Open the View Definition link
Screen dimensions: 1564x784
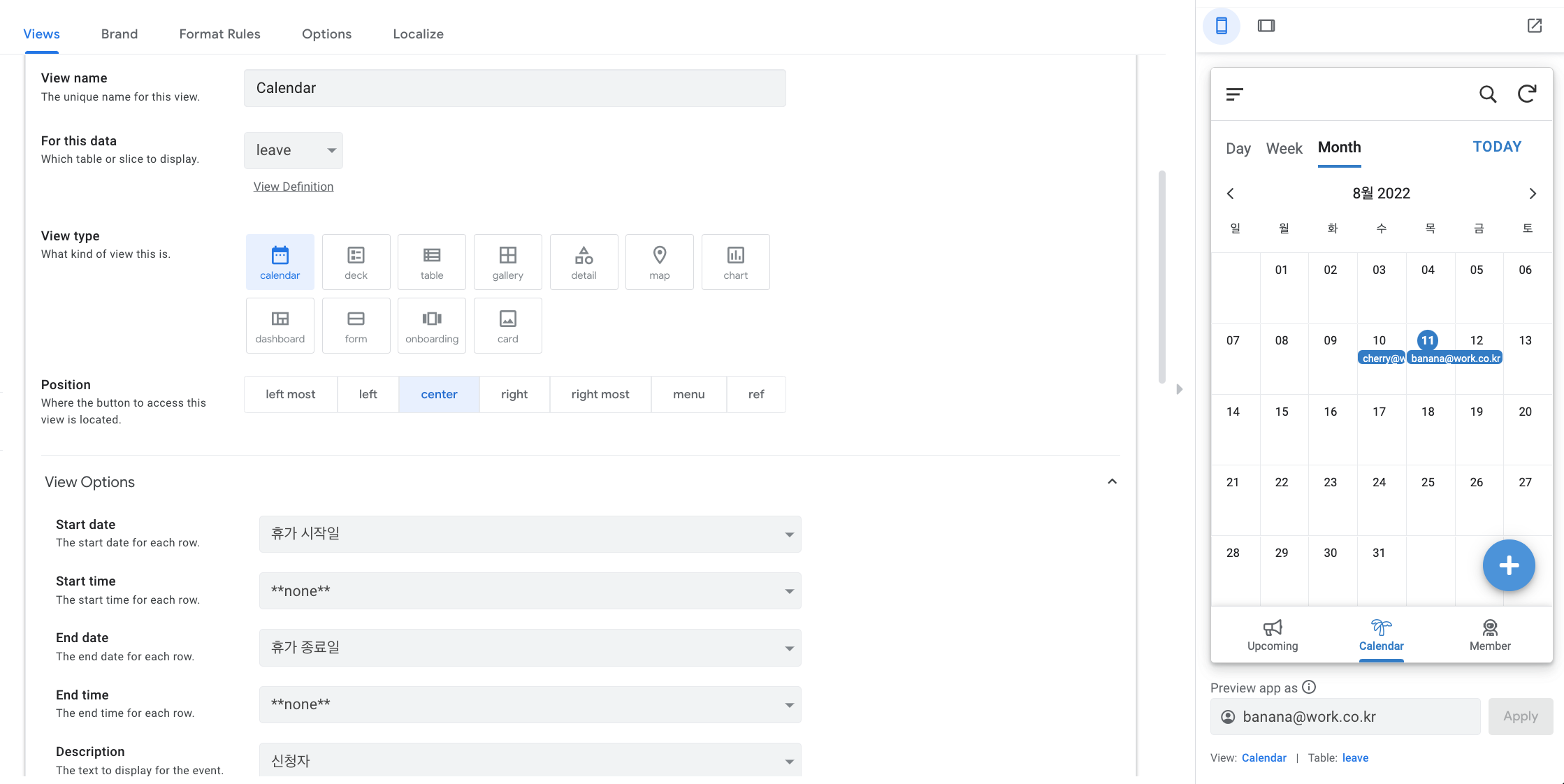point(293,187)
